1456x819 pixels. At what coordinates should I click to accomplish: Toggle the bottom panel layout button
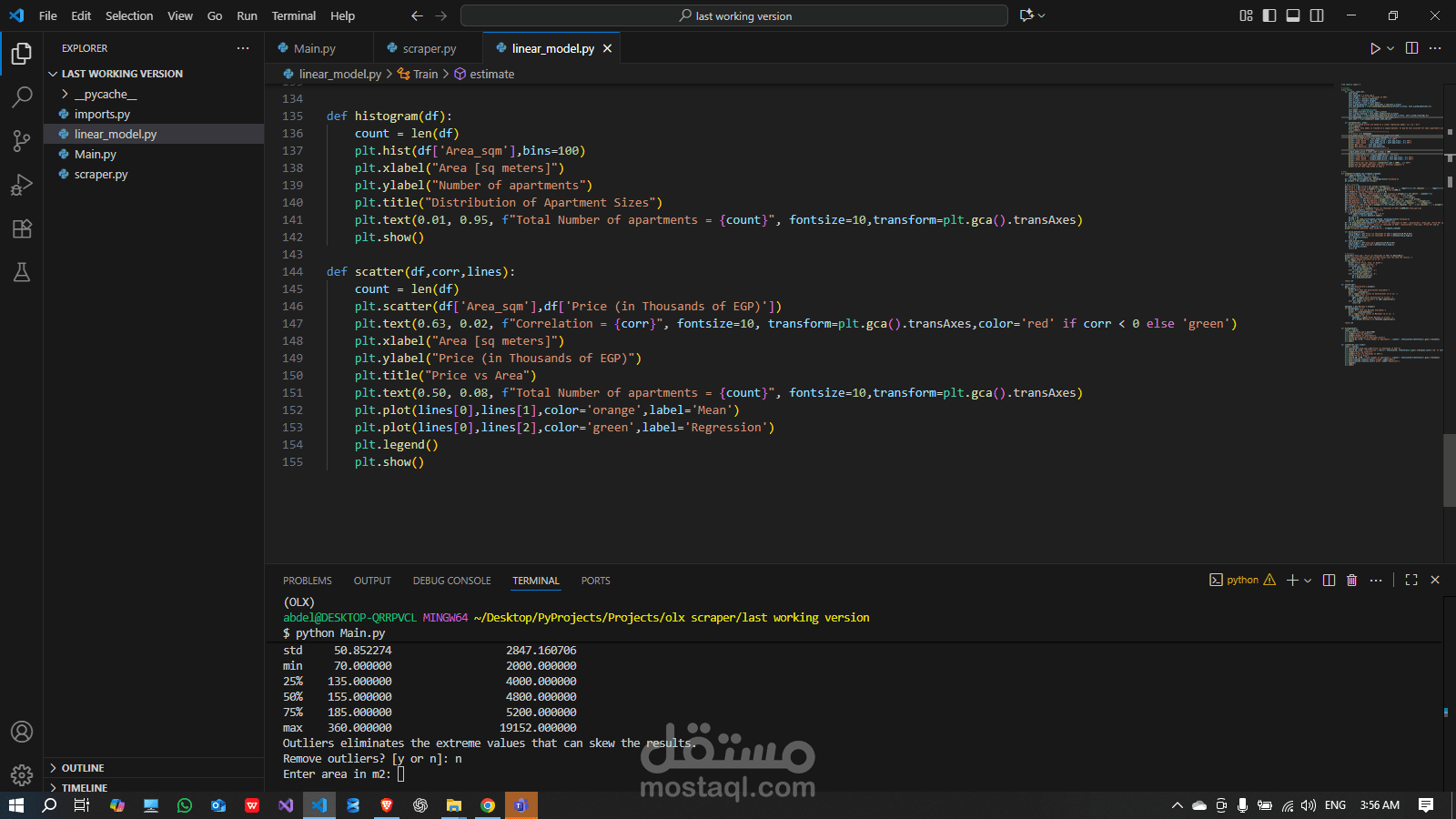(1293, 15)
